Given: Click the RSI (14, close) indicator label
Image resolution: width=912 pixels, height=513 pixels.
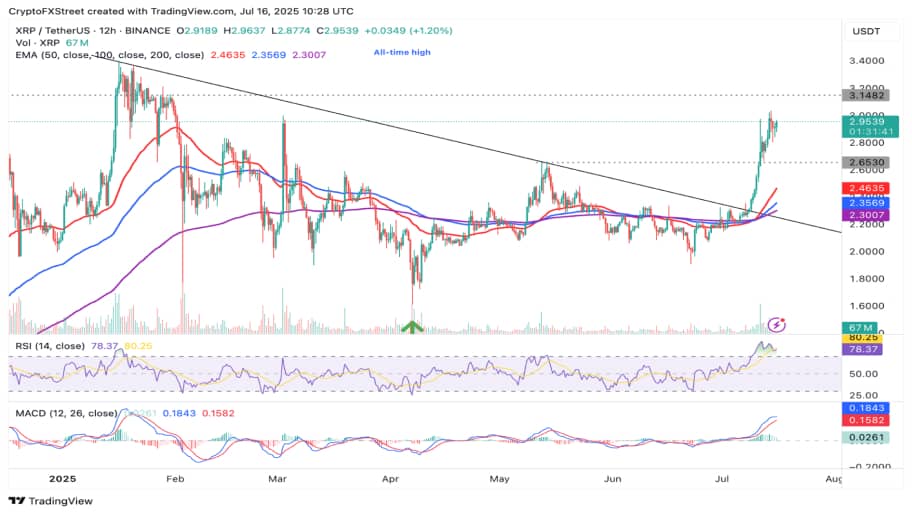Looking at the screenshot, I should click(50, 346).
